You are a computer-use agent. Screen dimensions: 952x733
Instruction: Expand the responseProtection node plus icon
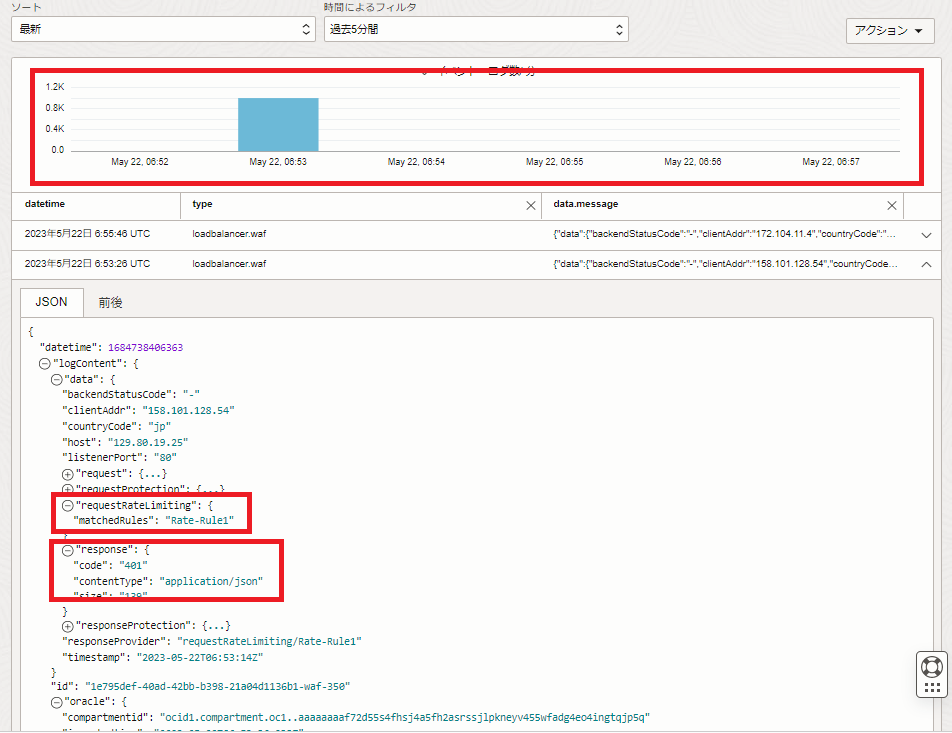[68, 626]
